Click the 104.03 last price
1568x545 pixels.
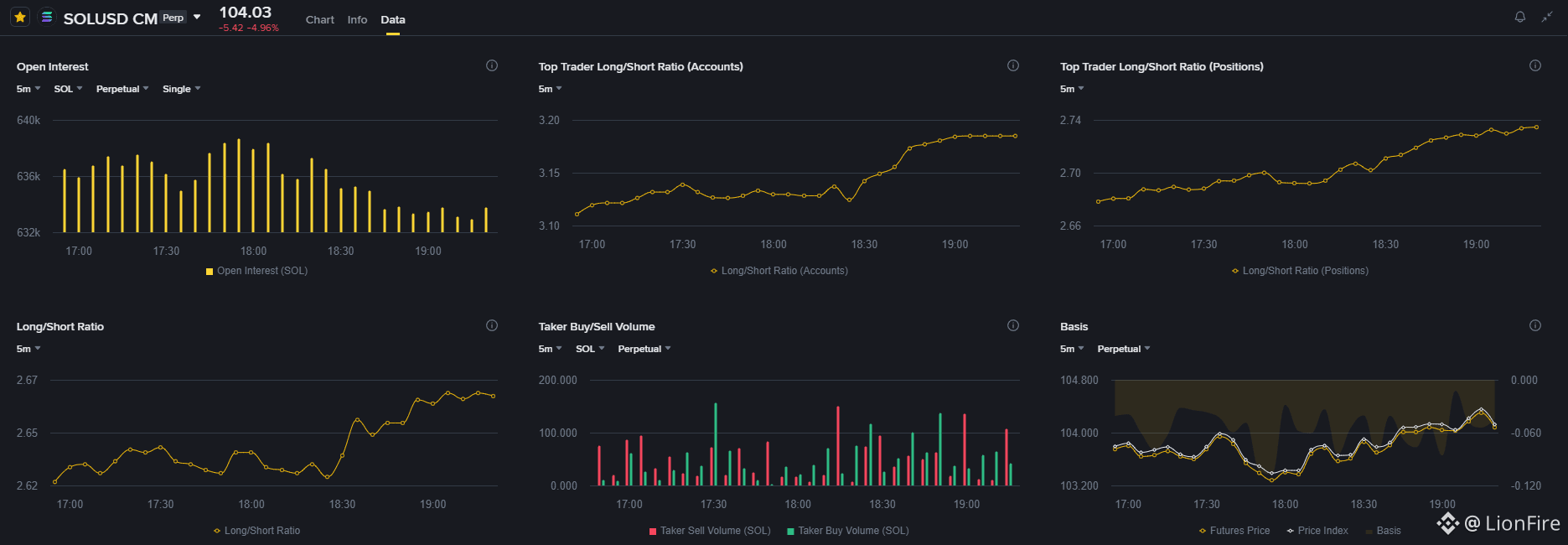[246, 12]
